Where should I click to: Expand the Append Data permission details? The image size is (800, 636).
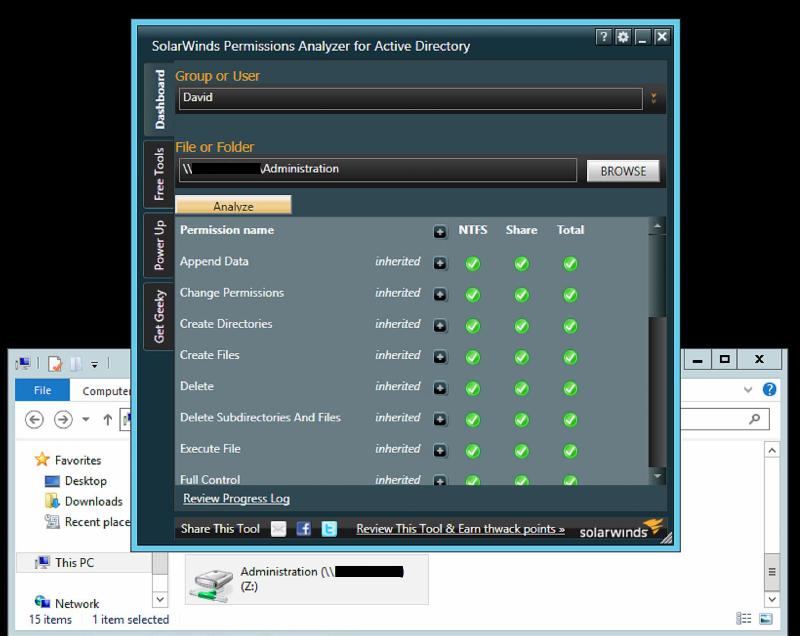[440, 263]
